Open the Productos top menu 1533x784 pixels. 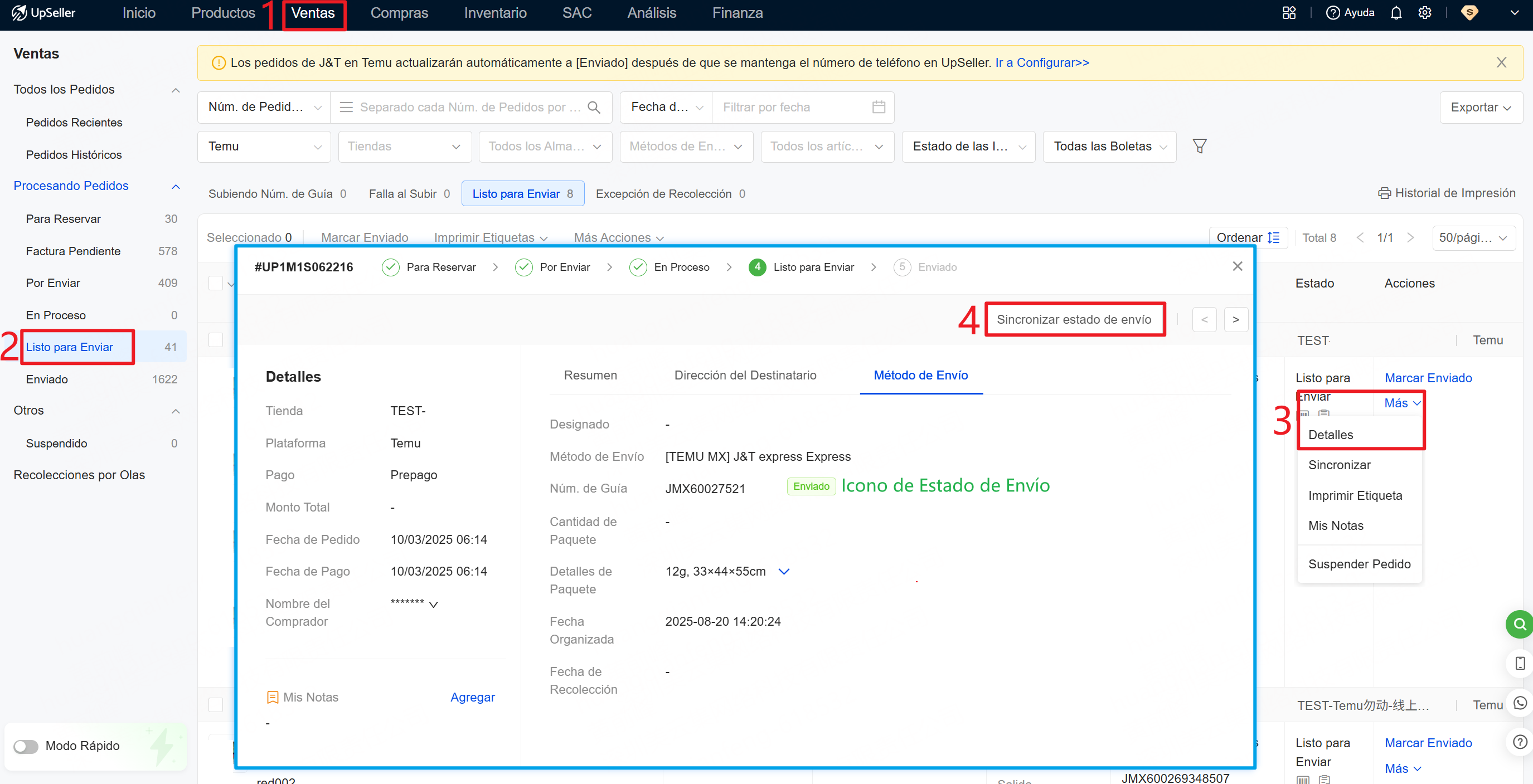223,13
